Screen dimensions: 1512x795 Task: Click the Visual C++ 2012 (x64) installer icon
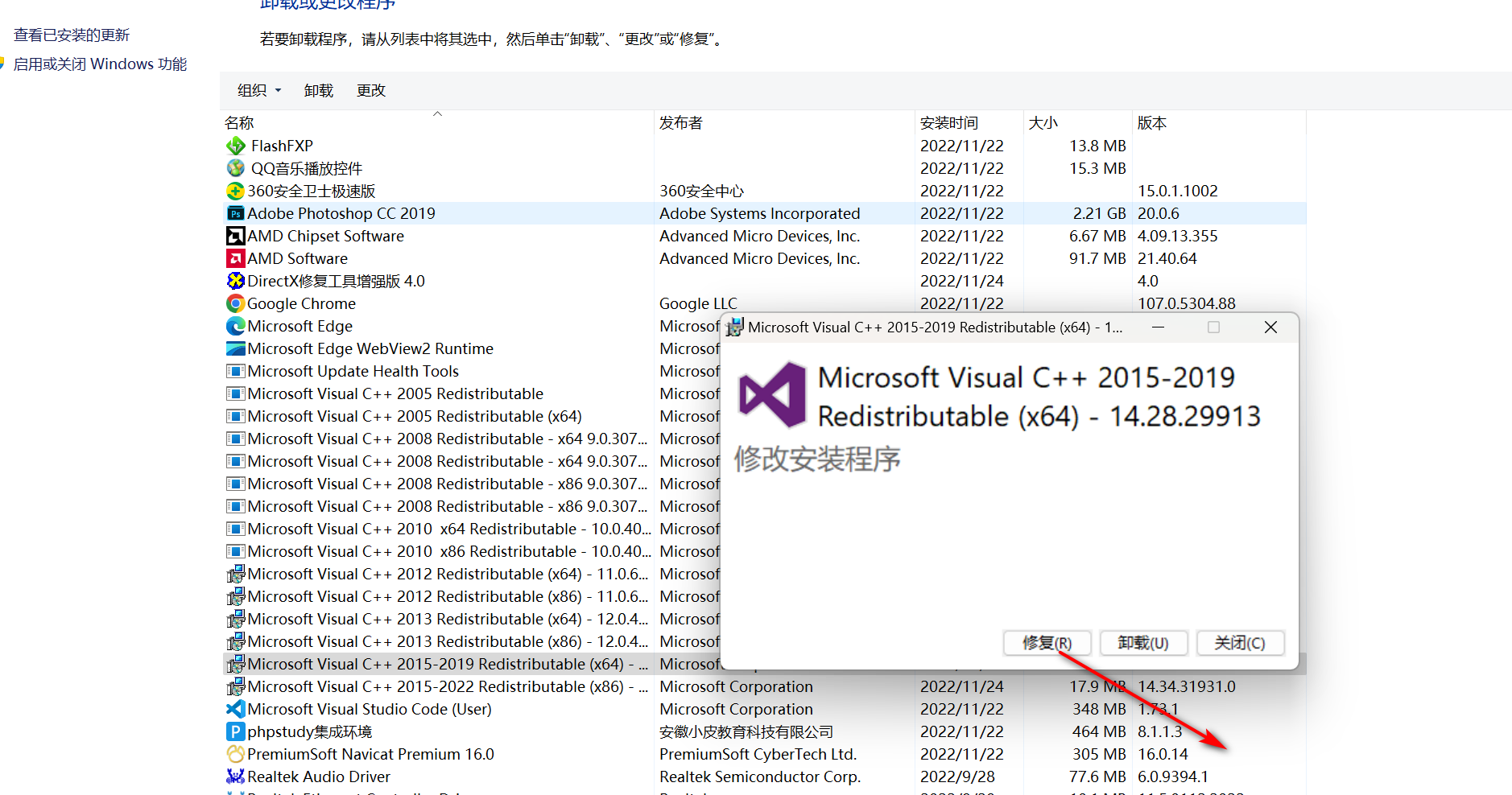(x=235, y=574)
